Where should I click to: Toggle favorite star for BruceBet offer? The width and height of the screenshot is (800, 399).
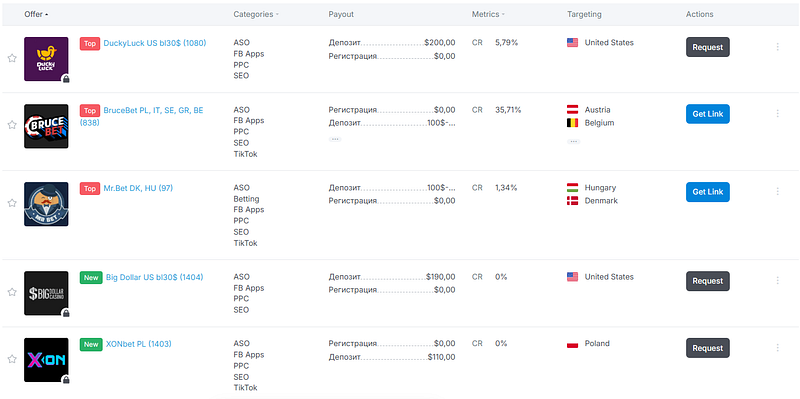tap(12, 125)
